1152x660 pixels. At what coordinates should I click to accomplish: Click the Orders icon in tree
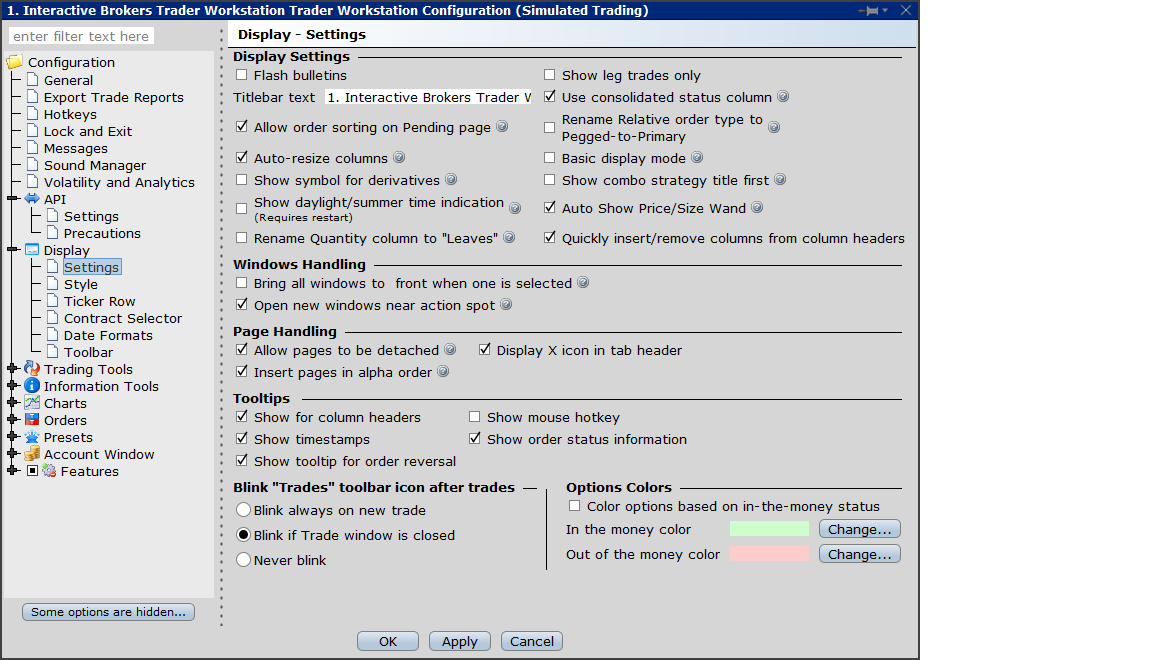click(x=32, y=420)
